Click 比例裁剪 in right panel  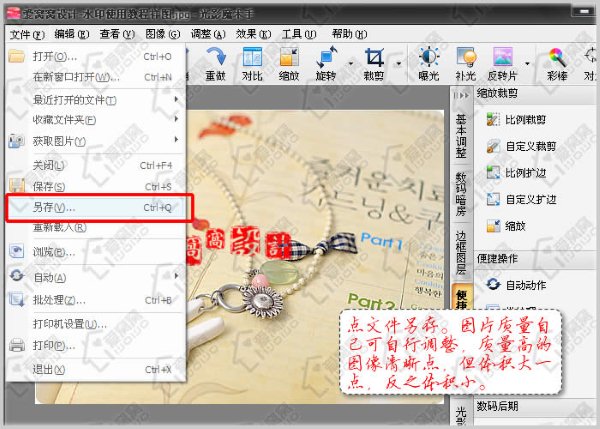(516, 120)
